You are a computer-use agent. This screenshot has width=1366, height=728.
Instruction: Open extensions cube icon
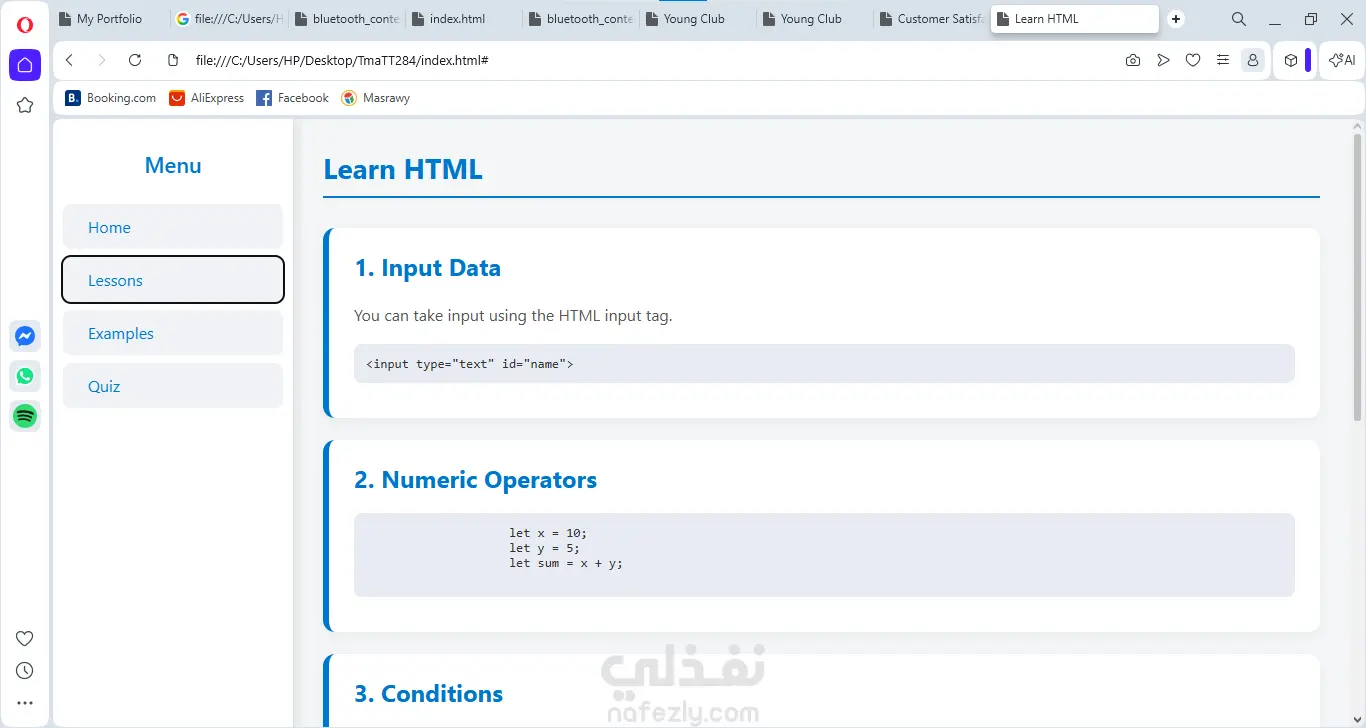coord(1291,60)
